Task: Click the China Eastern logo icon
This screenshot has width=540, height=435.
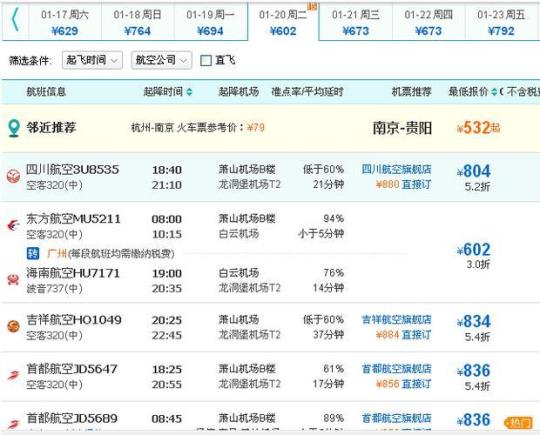Action: (13, 226)
